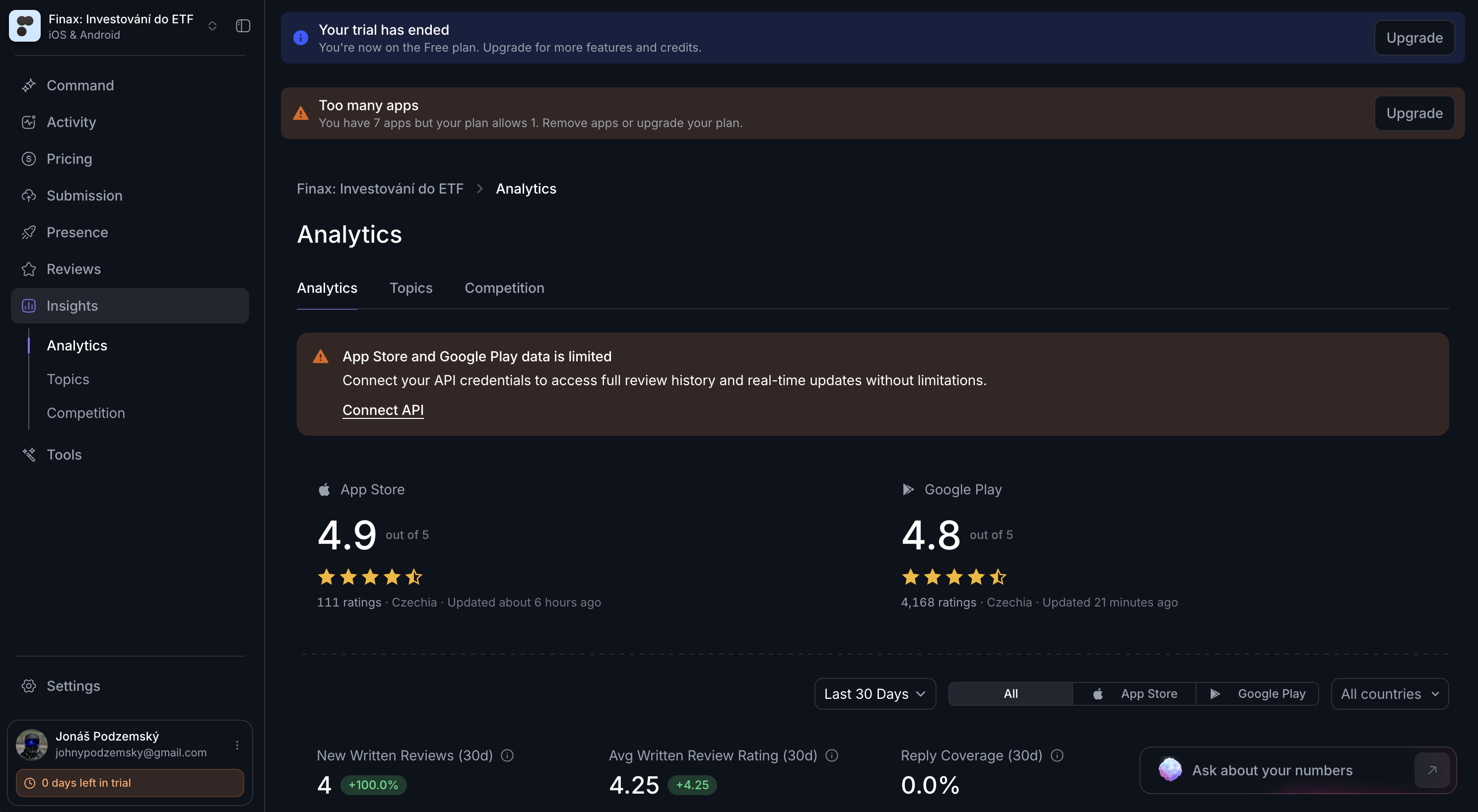Click Upgrade in trial ended banner
Viewport: 1478px width, 812px height.
1414,38
